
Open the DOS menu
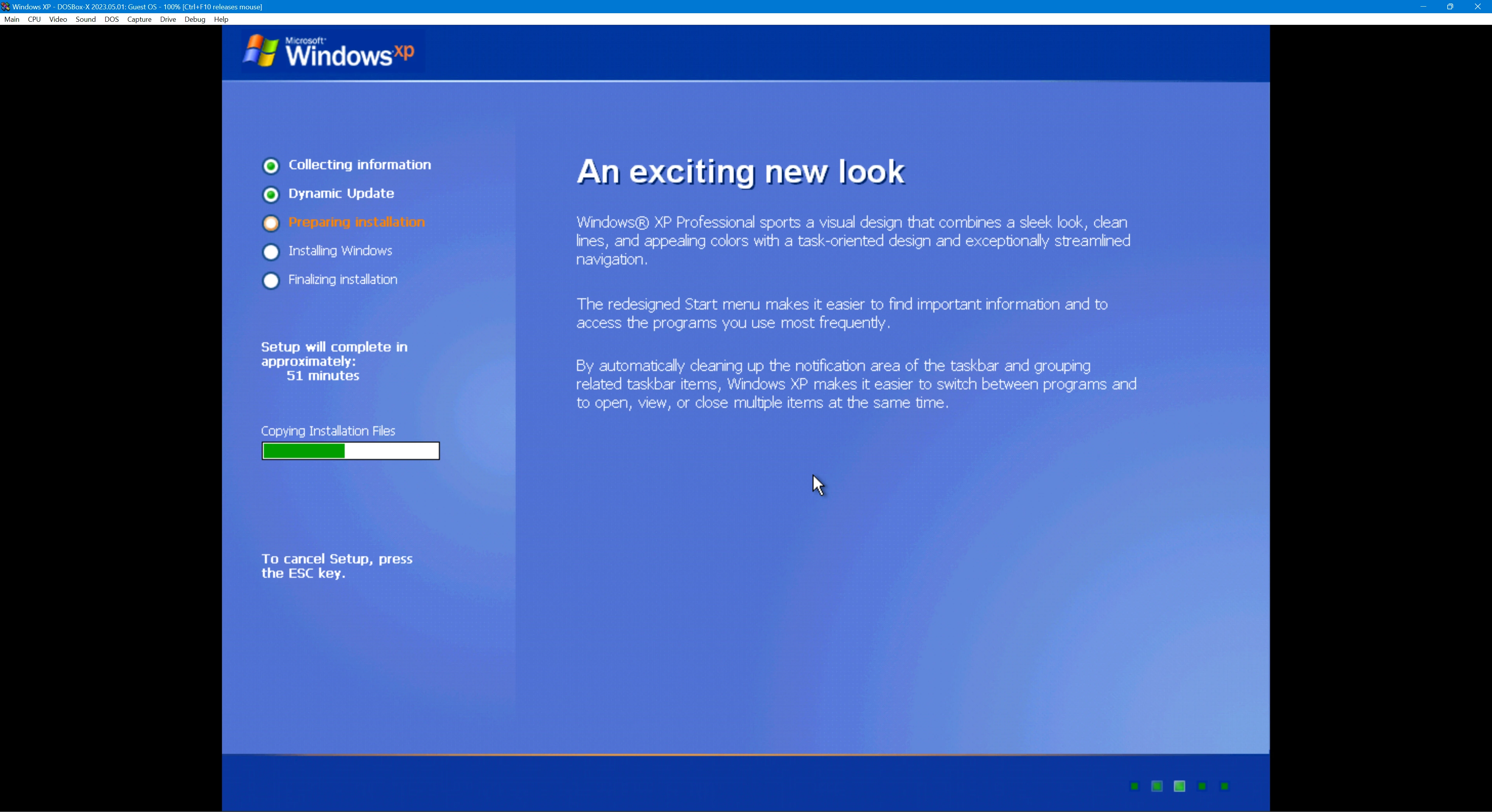click(112, 19)
